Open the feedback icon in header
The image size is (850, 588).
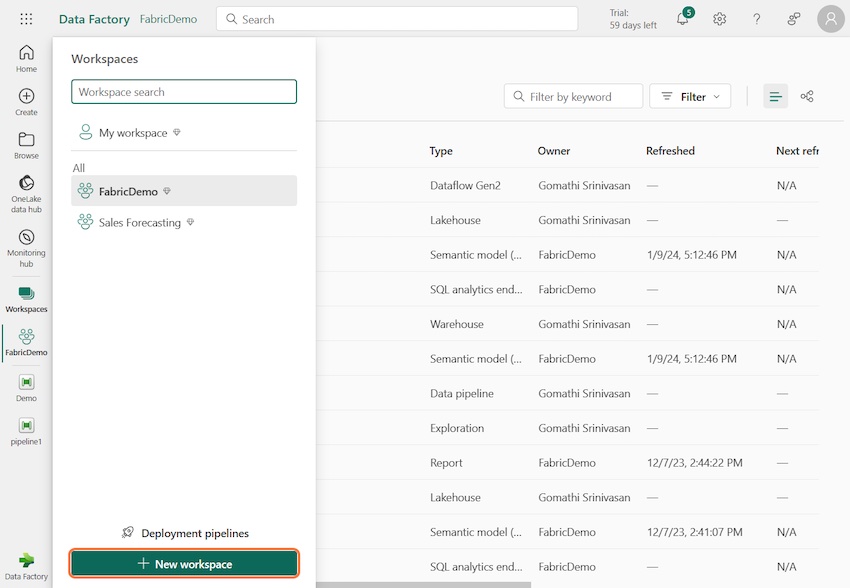(x=794, y=19)
